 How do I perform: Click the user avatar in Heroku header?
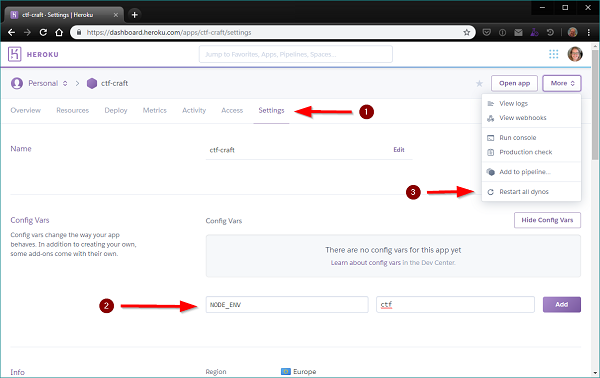575,54
